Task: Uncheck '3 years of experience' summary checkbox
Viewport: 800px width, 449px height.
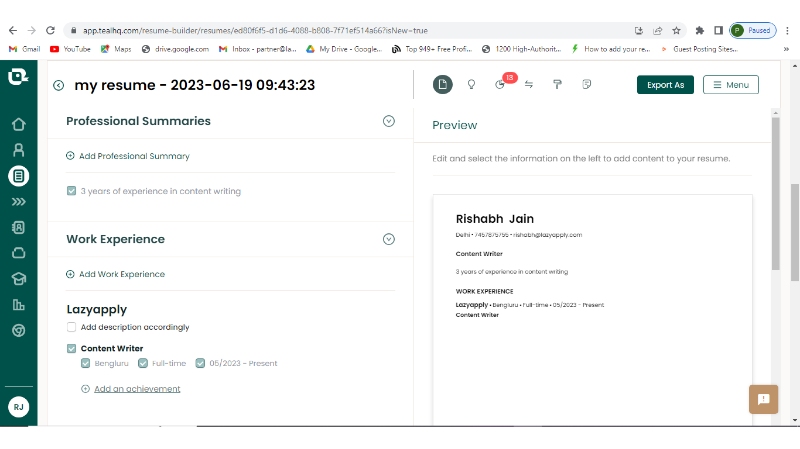Action: pyautogui.click(x=71, y=191)
